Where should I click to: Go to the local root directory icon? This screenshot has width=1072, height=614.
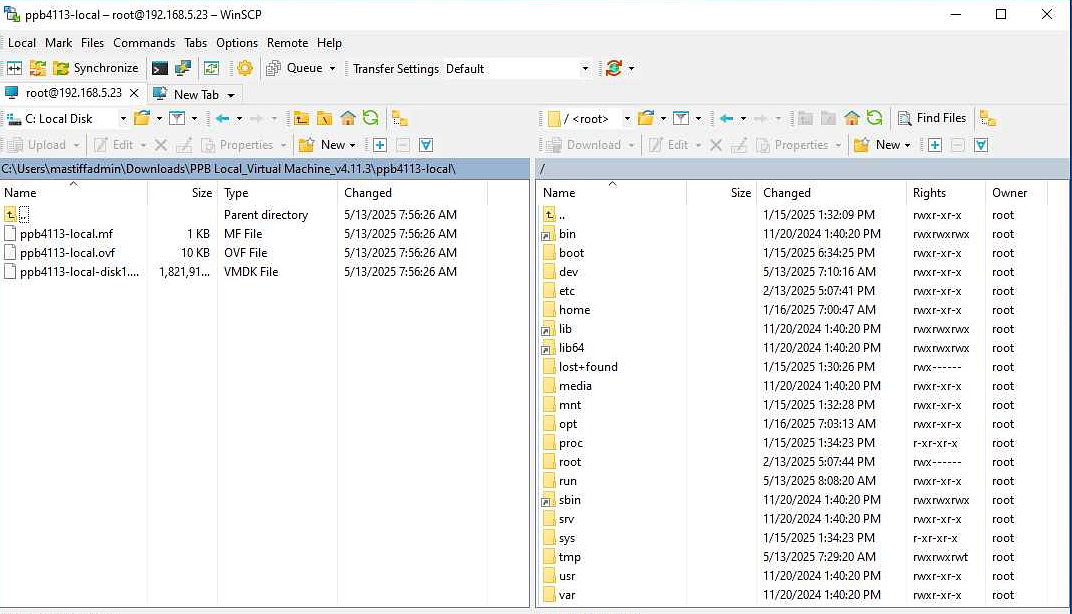(324, 118)
